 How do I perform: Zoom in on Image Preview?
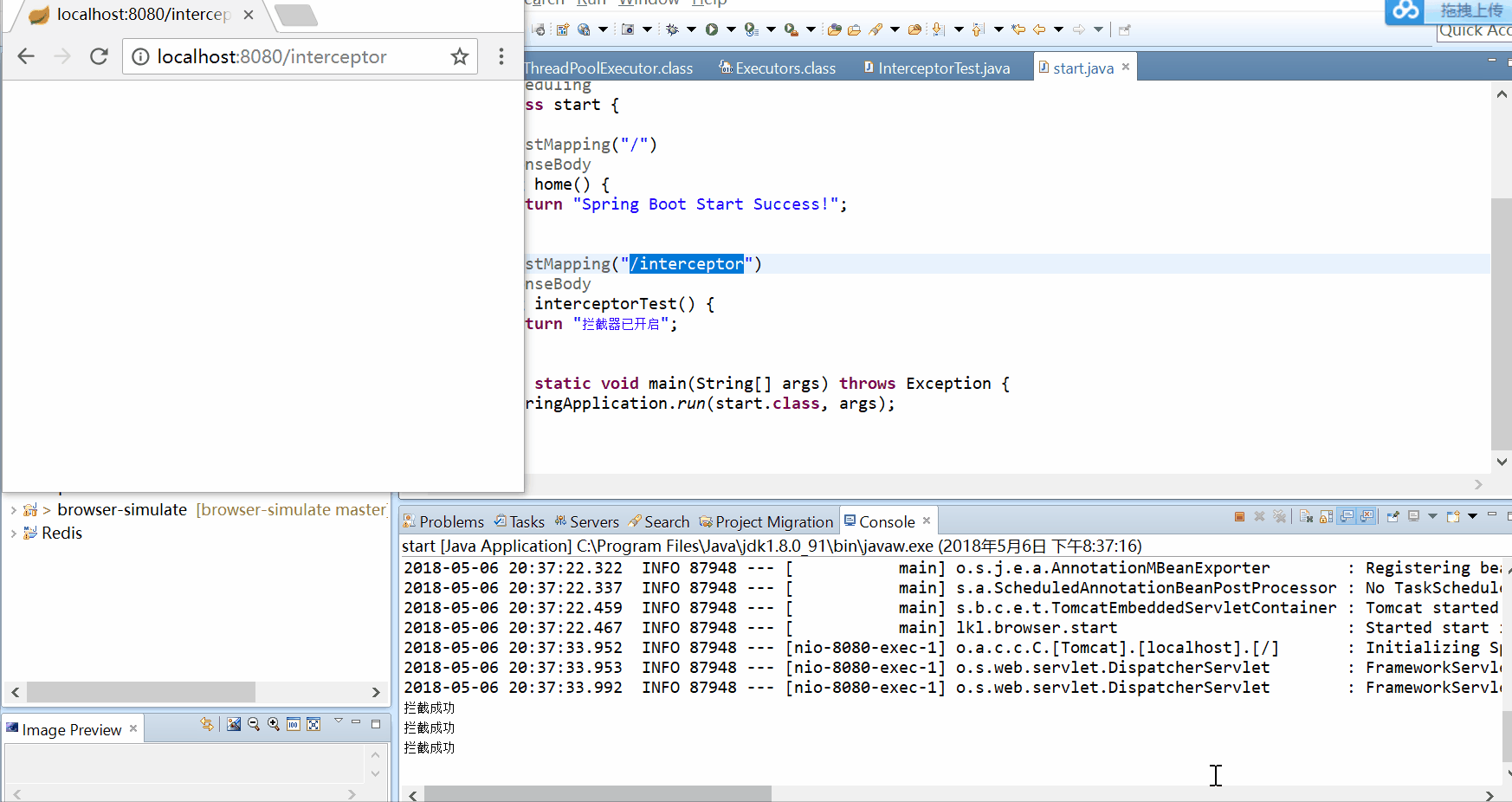click(274, 724)
